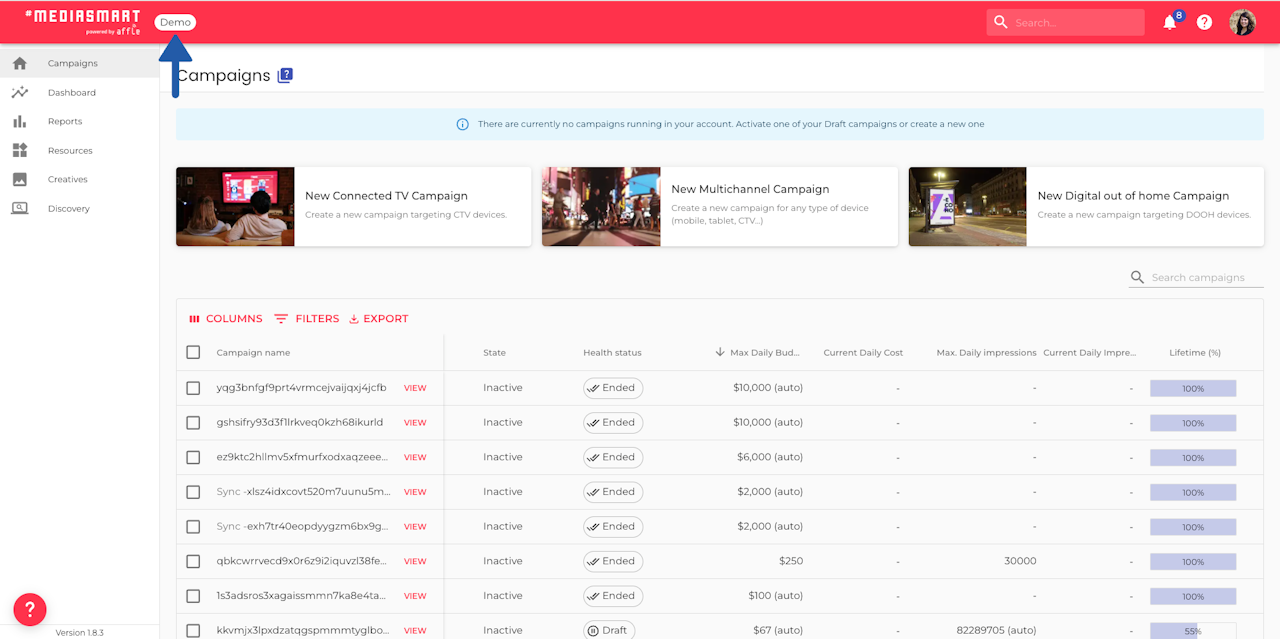Open the user profile avatar
The image size is (1280, 639).
point(1242,22)
